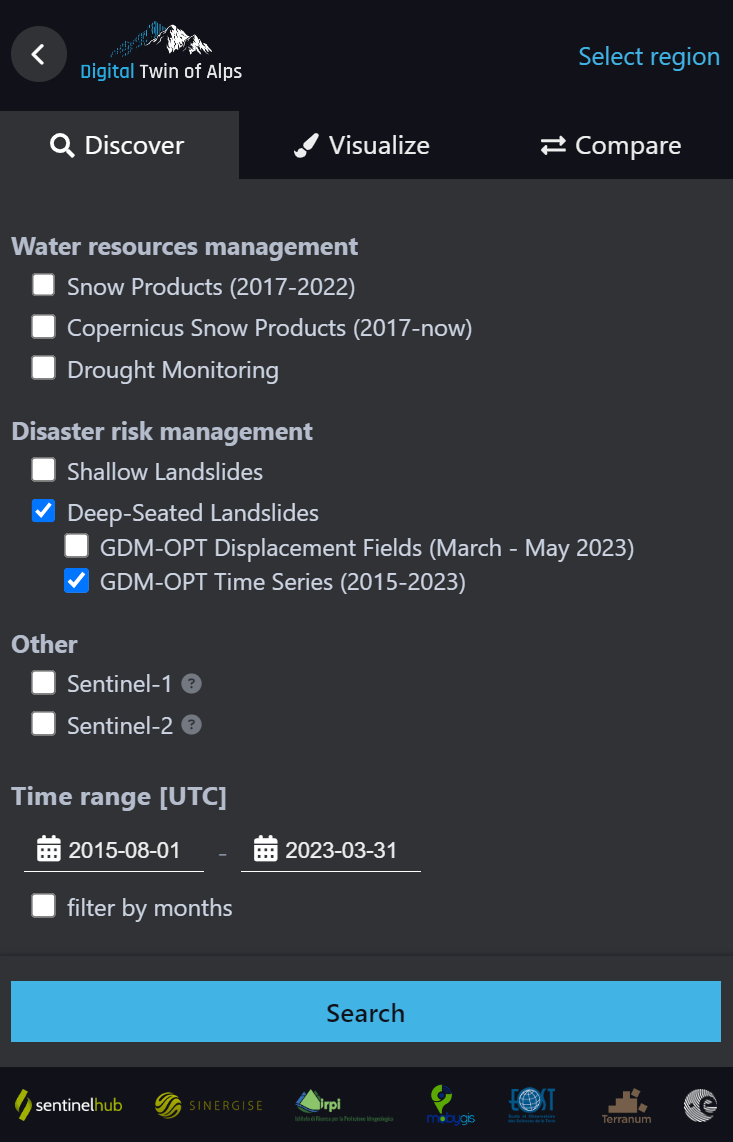Open calendar icon for end date
733x1142 pixels.
tap(265, 849)
